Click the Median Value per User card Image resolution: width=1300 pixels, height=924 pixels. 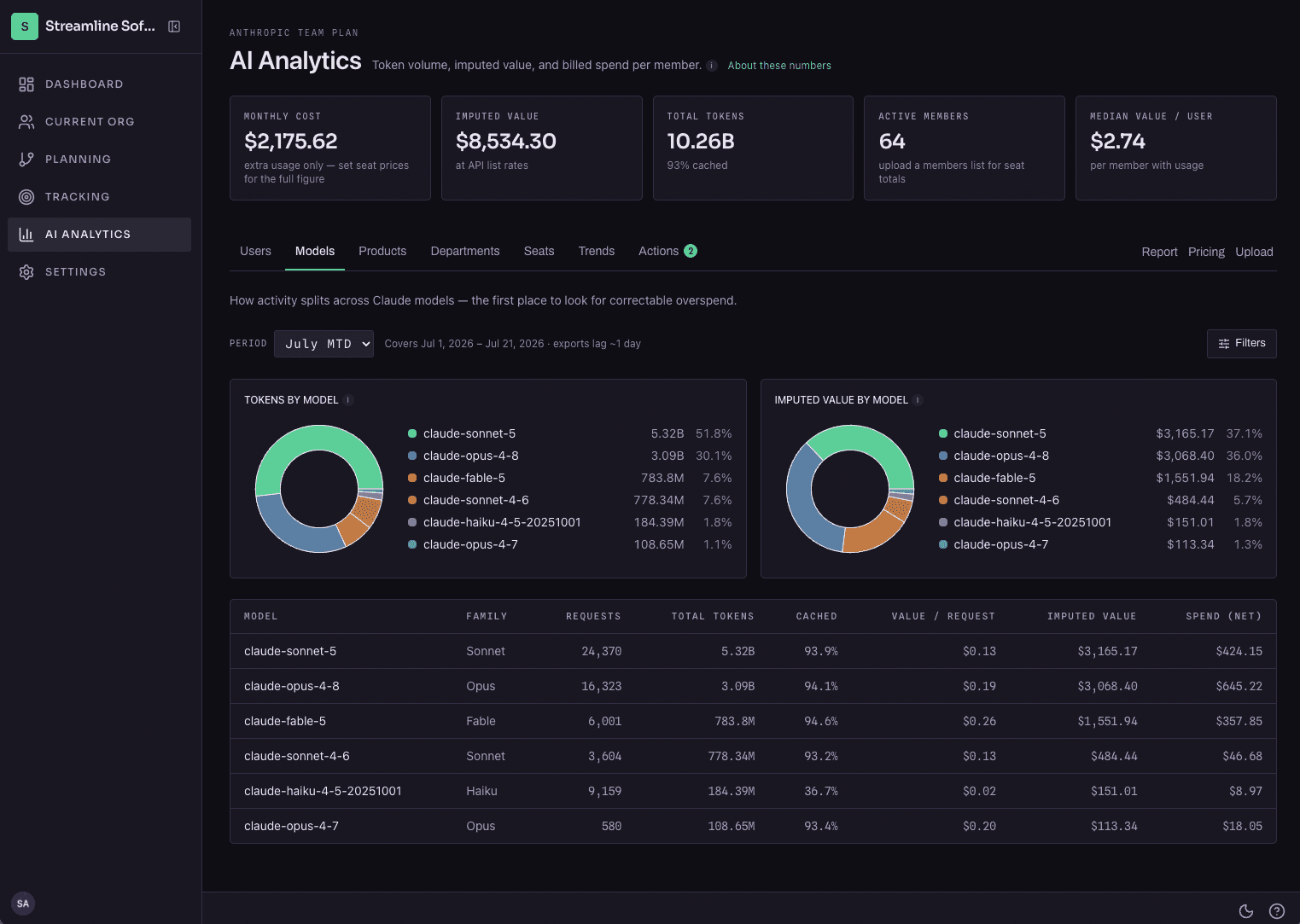point(1176,148)
